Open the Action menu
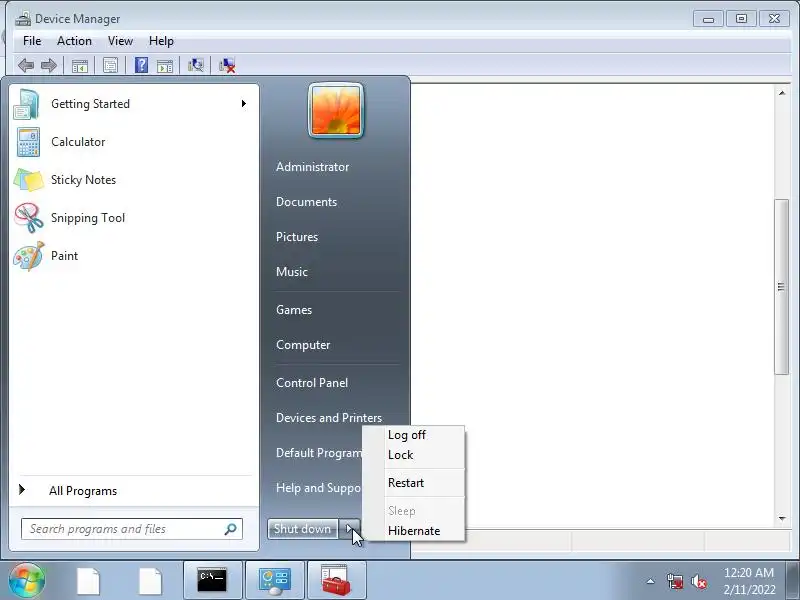This screenshot has height=600, width=800. pos(74,41)
